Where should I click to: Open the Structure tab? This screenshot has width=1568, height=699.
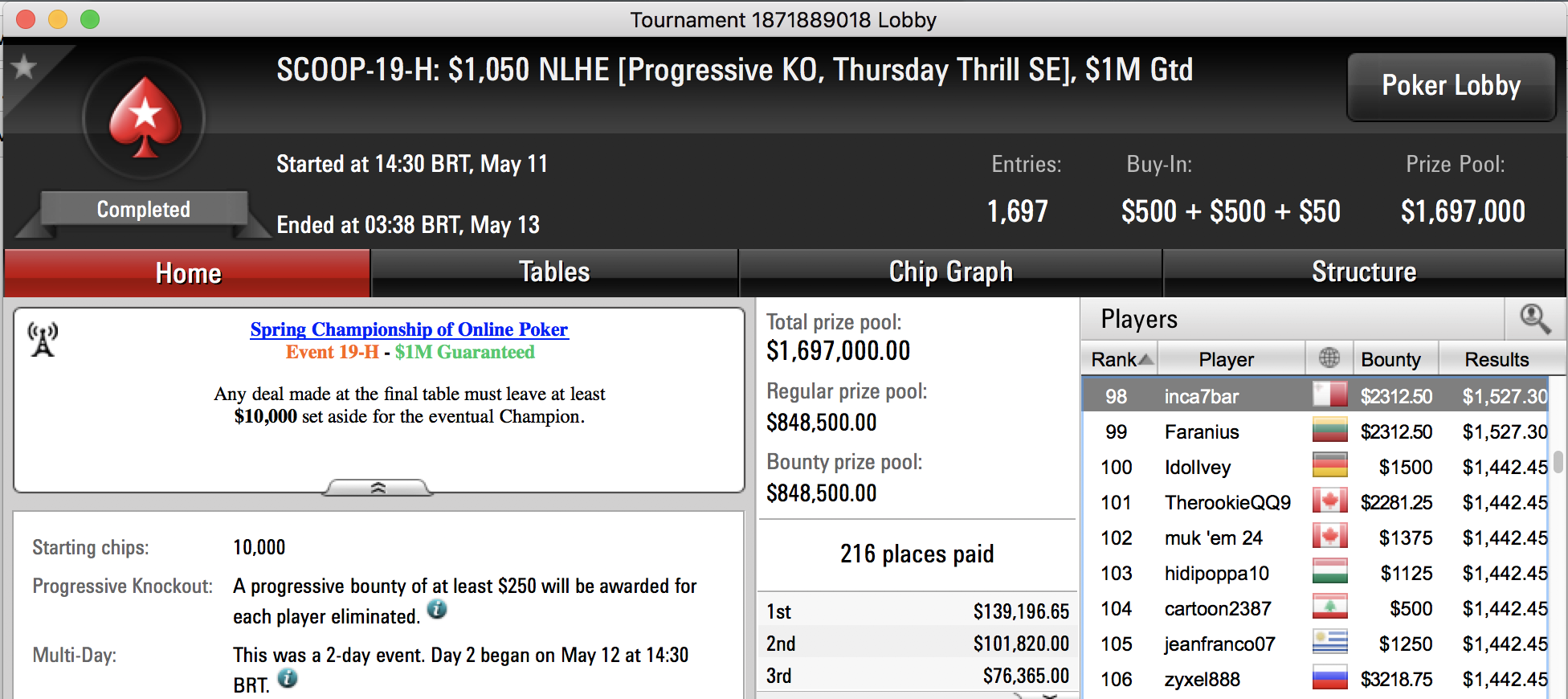coord(1364,272)
